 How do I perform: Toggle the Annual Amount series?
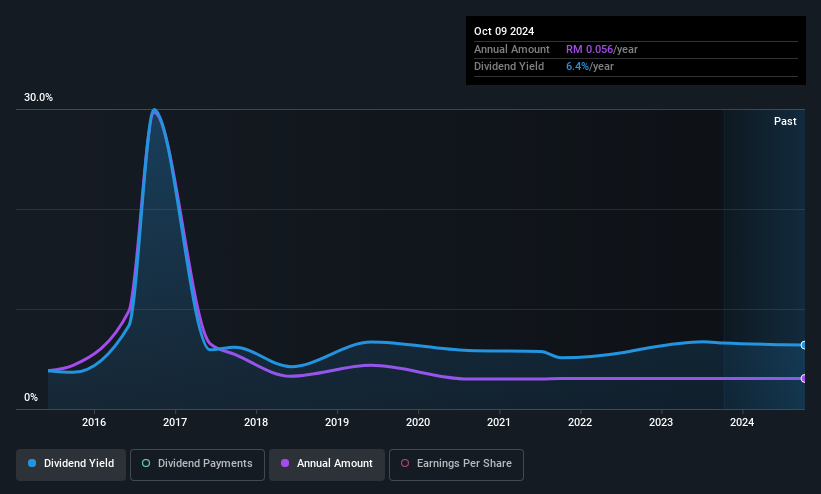click(327, 464)
